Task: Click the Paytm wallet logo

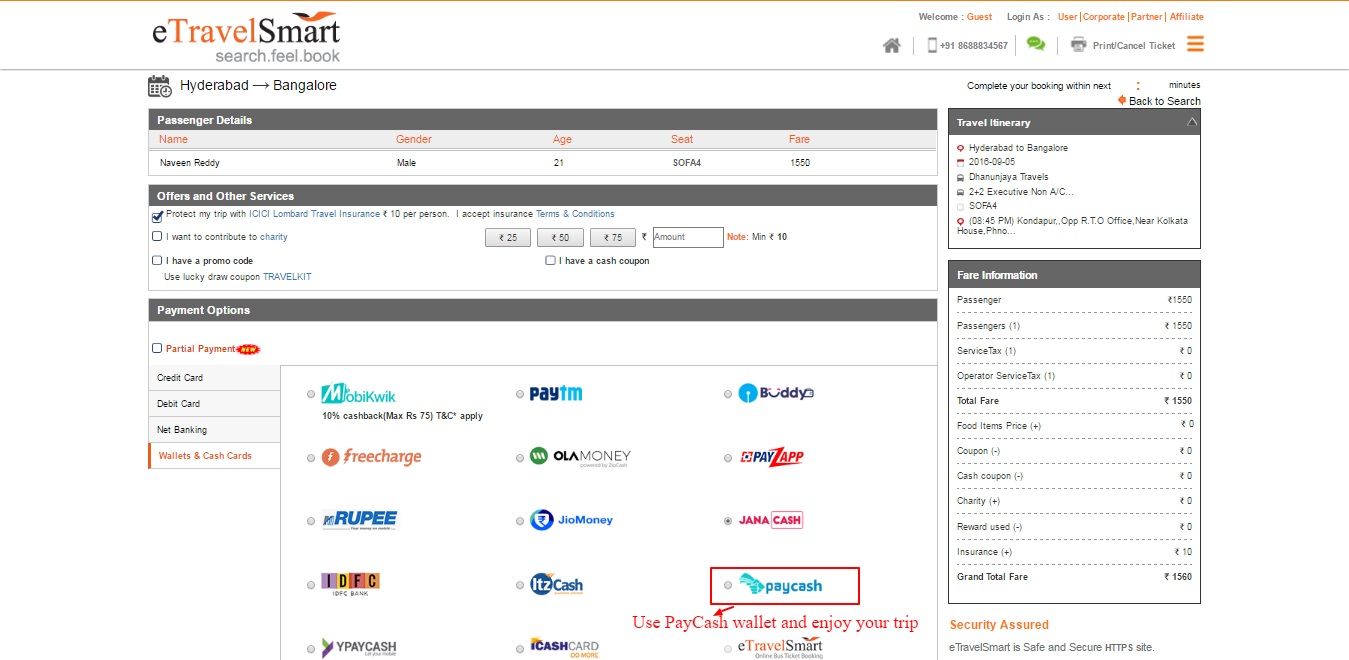Action: (x=556, y=394)
